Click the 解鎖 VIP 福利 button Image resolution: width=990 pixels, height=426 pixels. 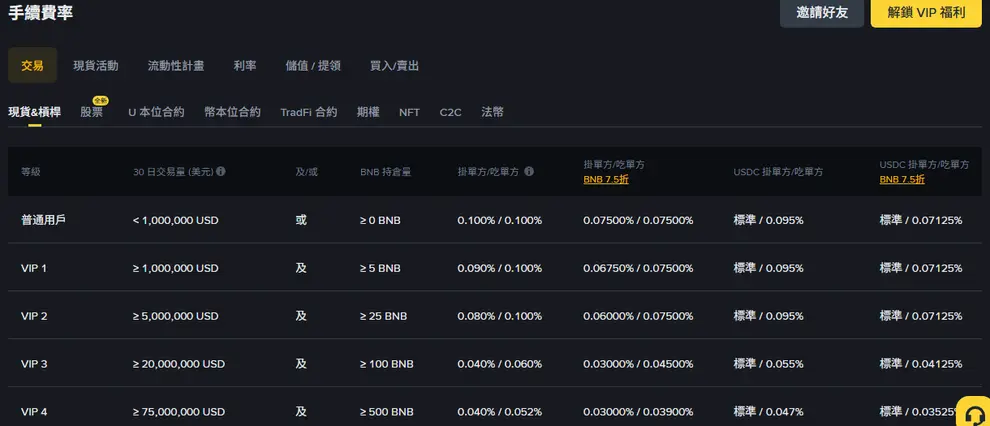(x=926, y=13)
